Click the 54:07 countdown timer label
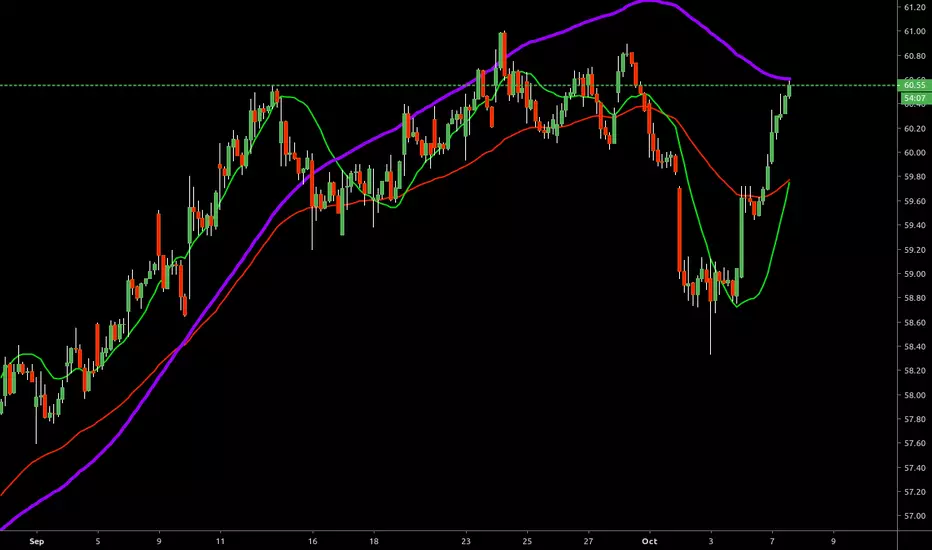The height and width of the screenshot is (550, 932). click(914, 98)
